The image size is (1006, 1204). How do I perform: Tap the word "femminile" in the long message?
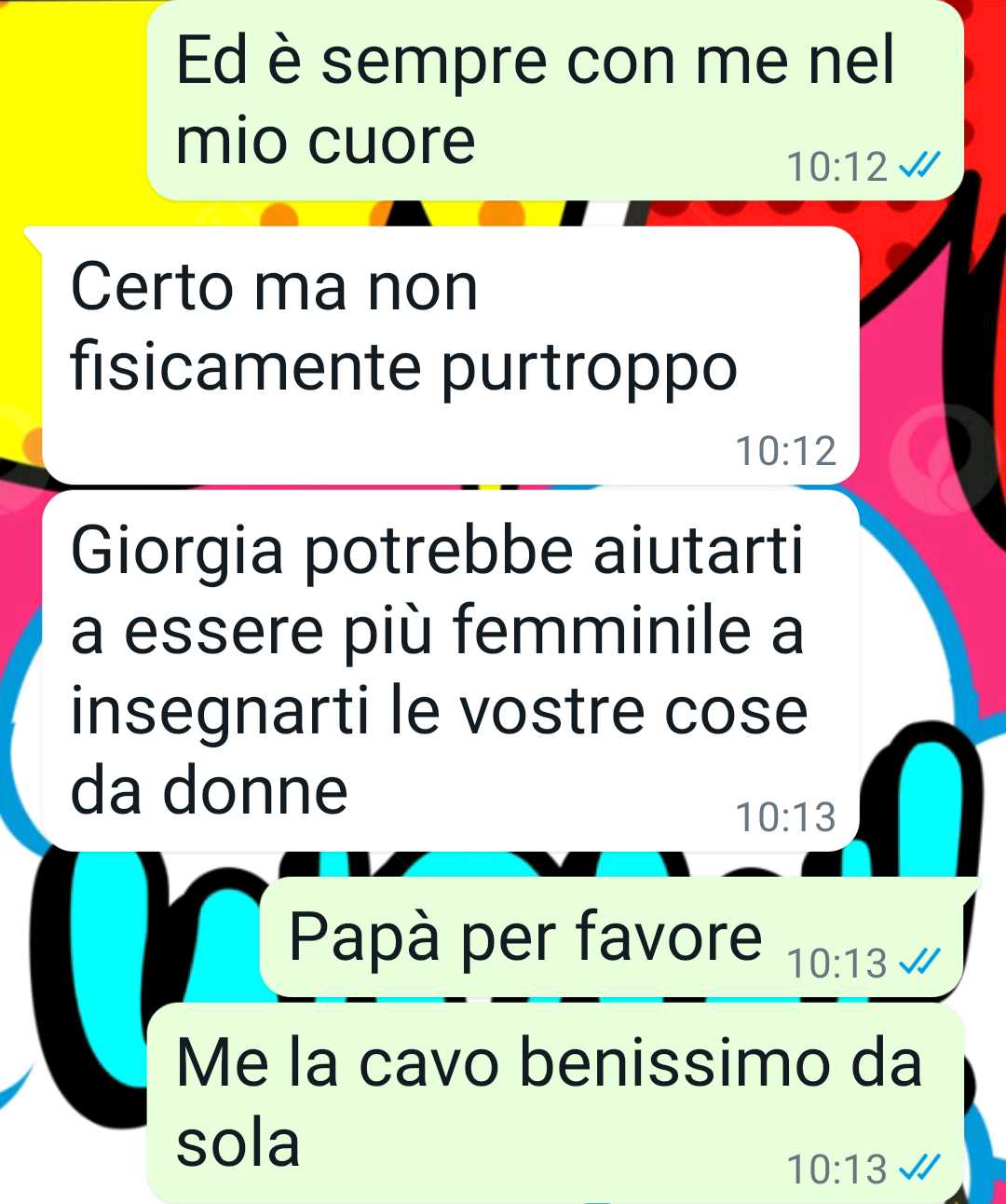coord(602,630)
